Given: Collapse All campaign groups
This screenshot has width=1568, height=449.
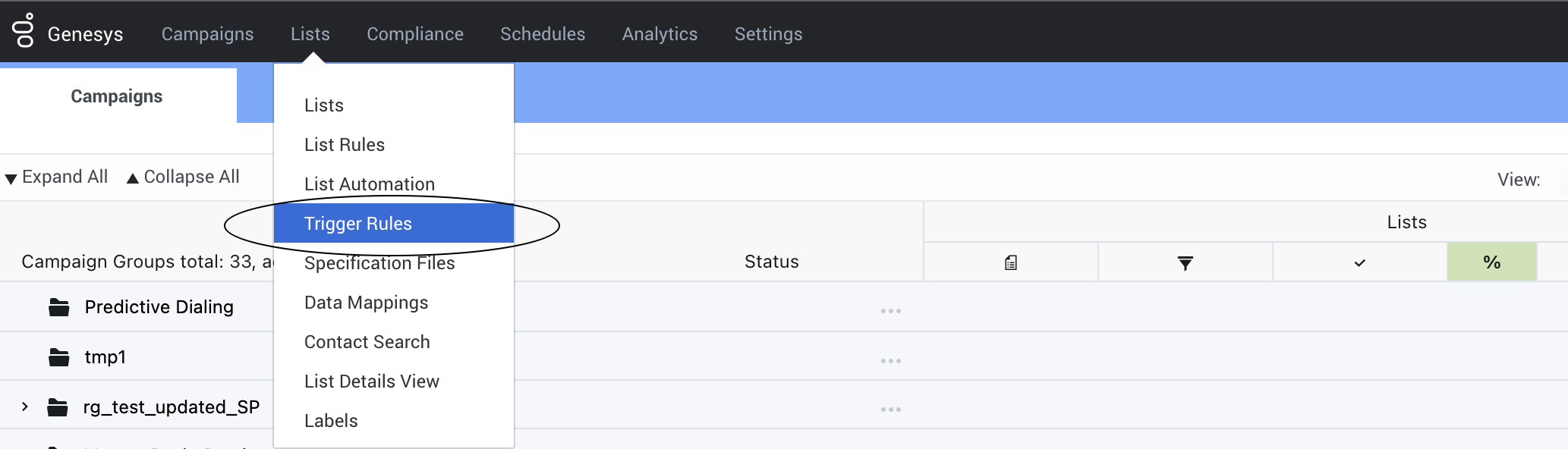Looking at the screenshot, I should click(183, 177).
